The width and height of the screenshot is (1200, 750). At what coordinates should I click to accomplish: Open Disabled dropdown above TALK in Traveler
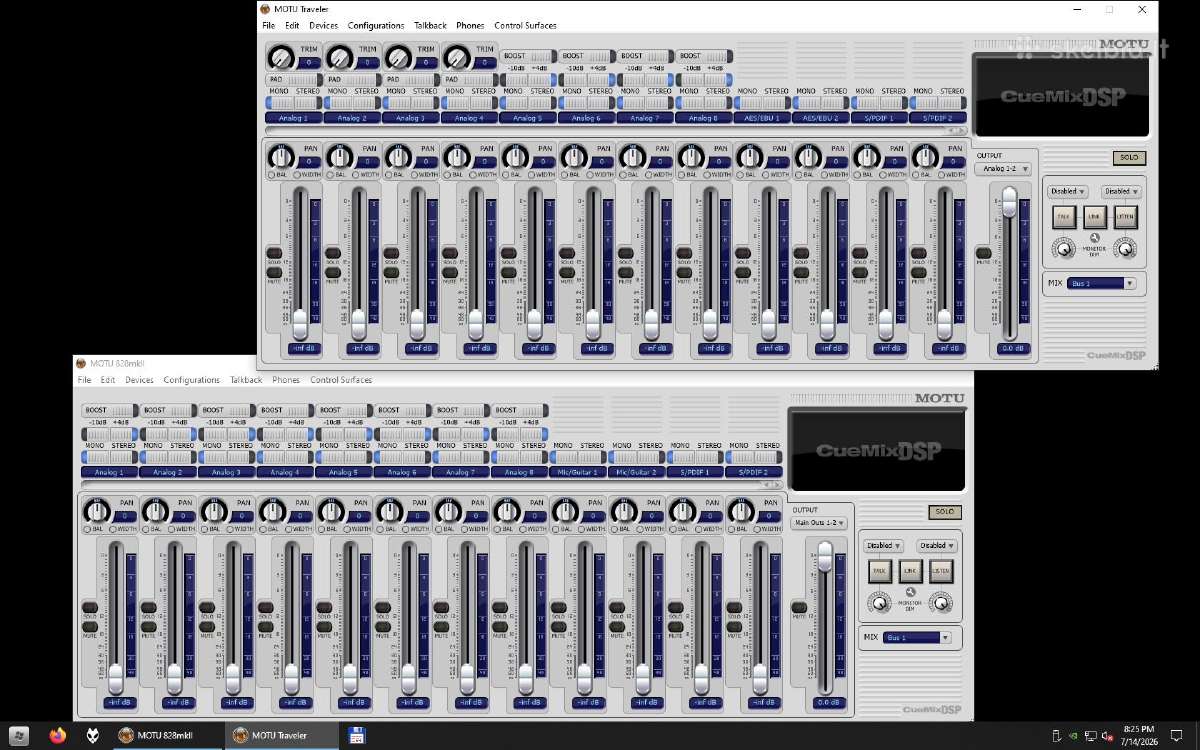point(1067,191)
